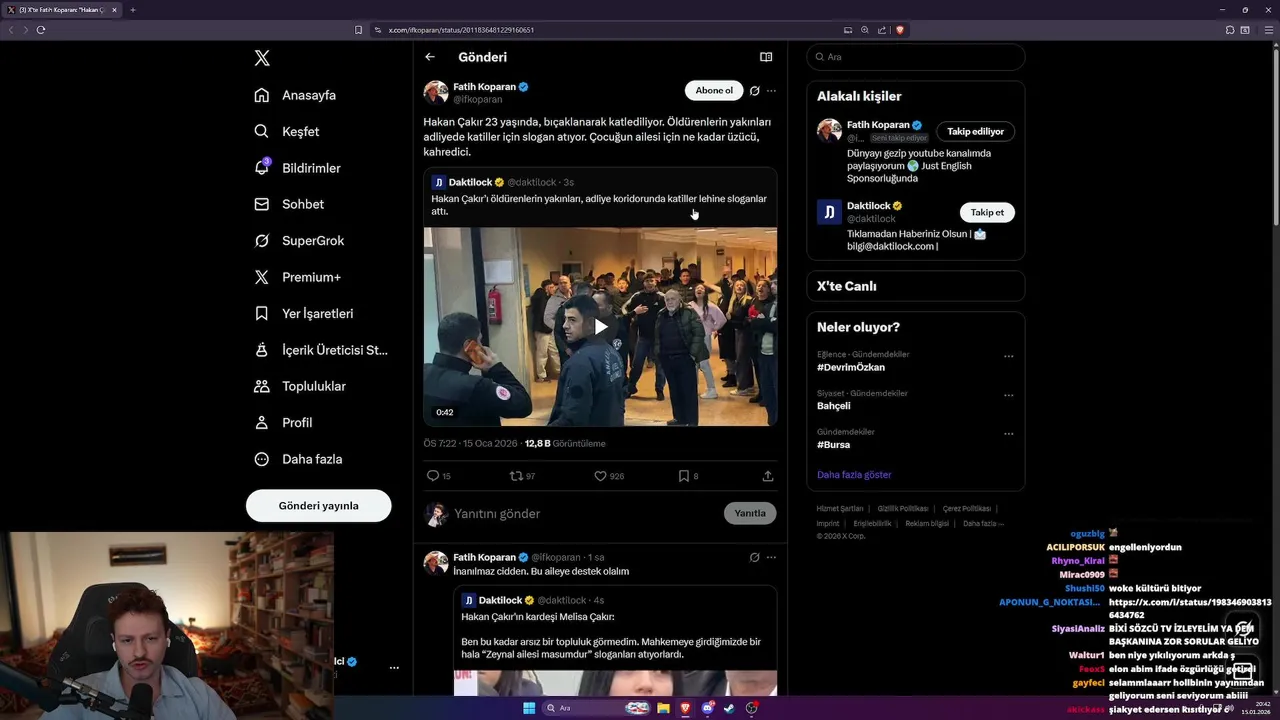Play the quoted Daktilock video
Viewport: 1280px width, 720px height.
(601, 326)
